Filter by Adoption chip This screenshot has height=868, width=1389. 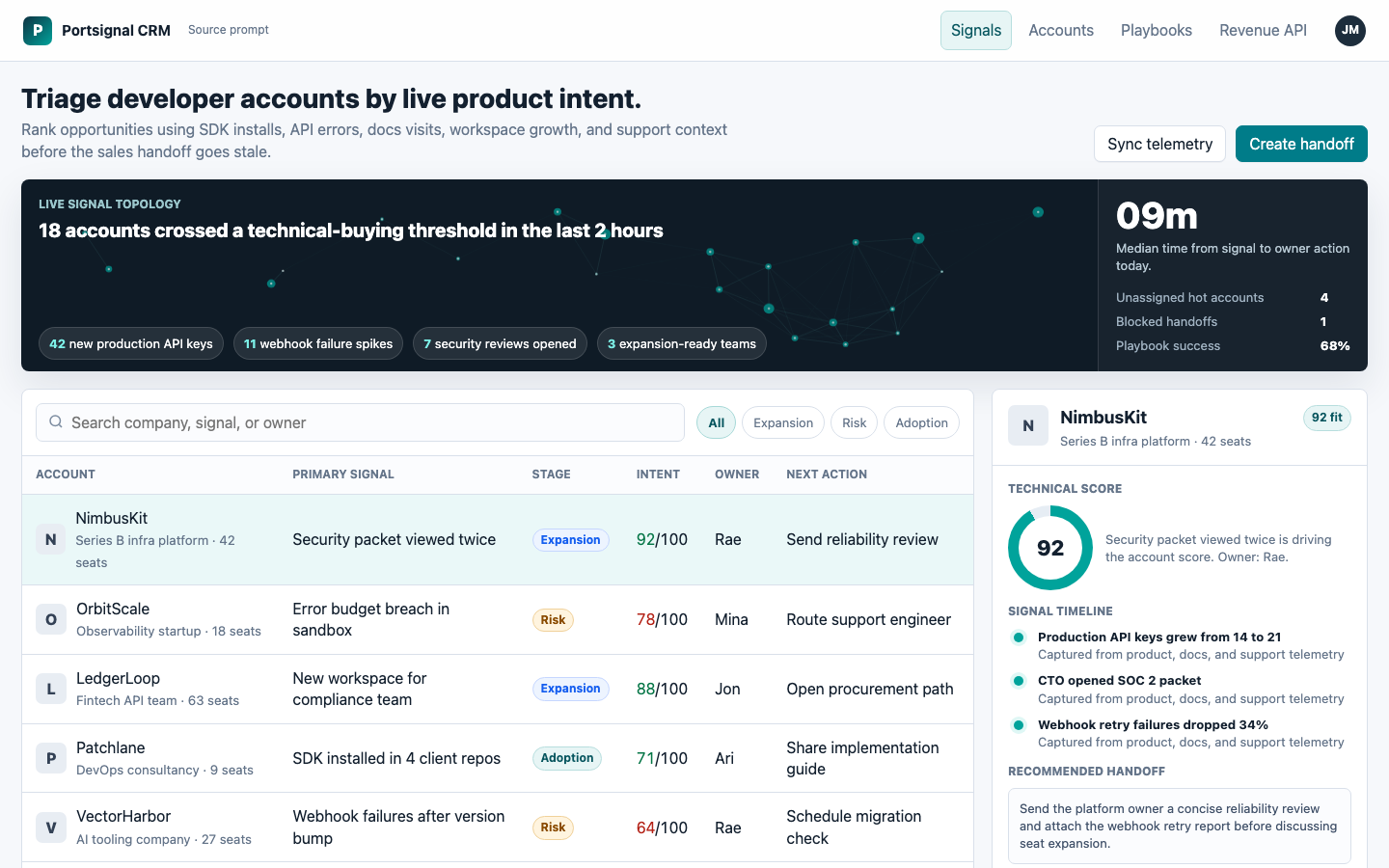pos(921,422)
